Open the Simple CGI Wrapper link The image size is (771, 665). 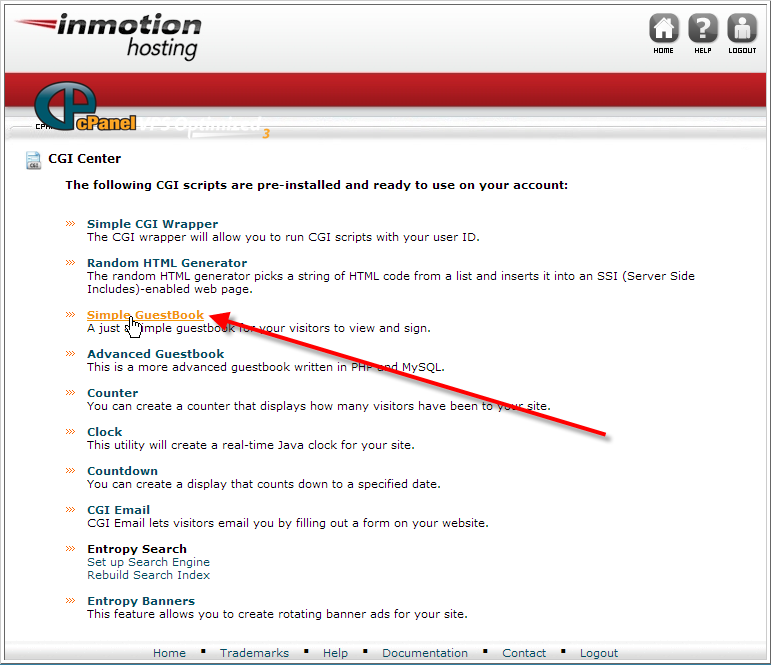pos(152,224)
